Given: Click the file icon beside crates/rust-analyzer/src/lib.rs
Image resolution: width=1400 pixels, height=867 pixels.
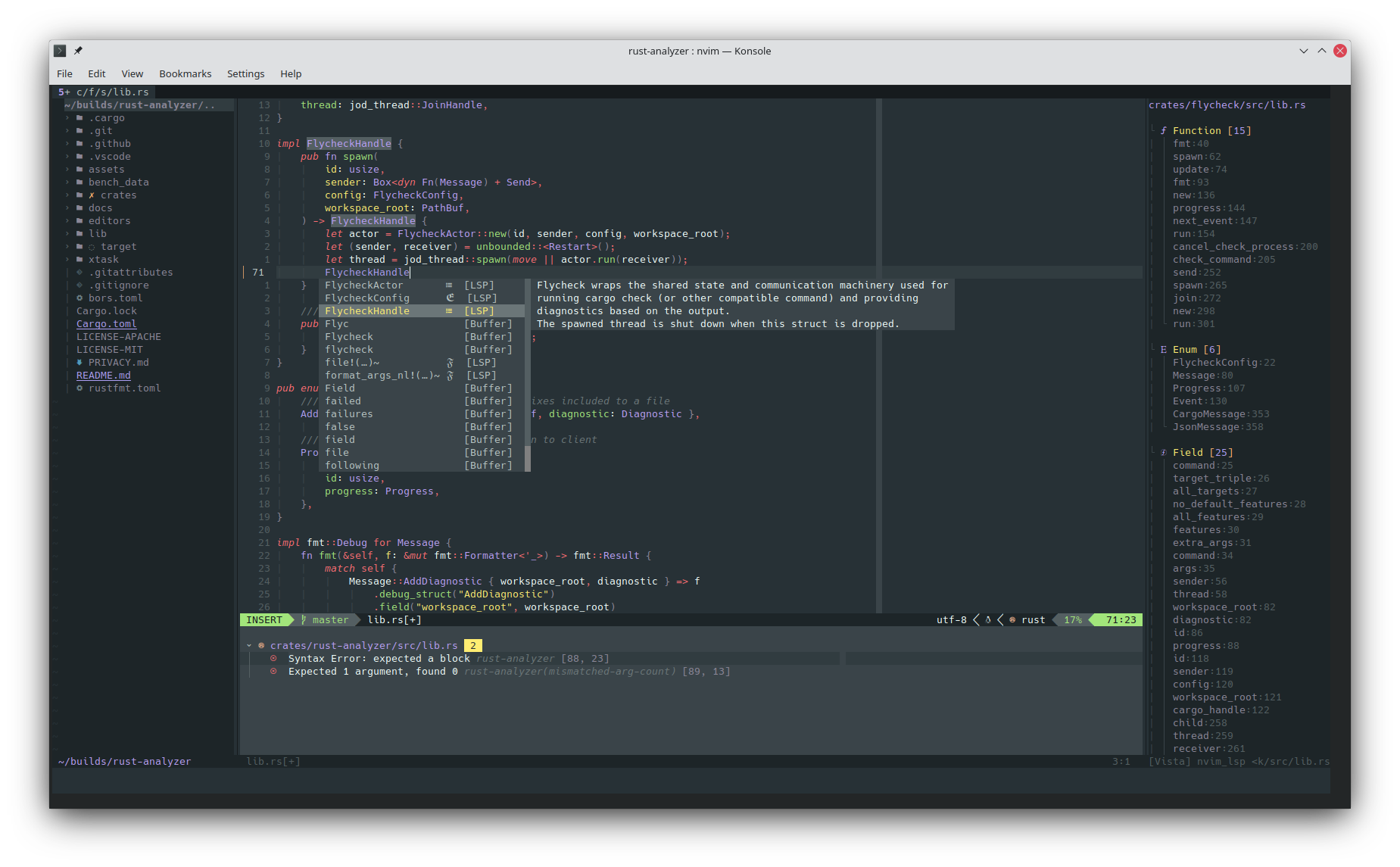Looking at the screenshot, I should (x=261, y=646).
